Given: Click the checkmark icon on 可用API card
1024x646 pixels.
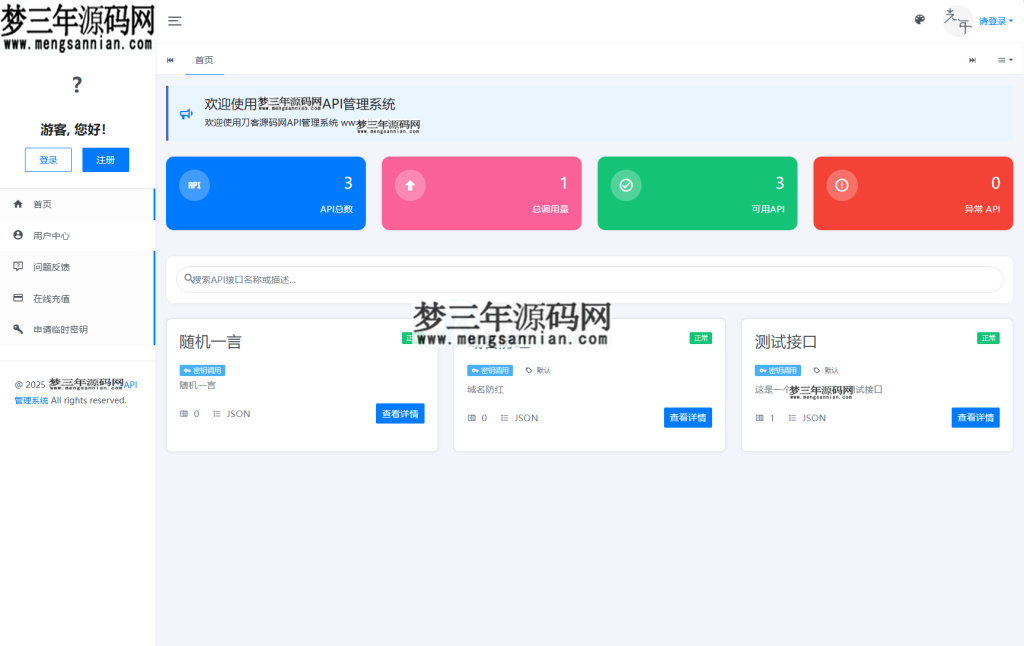Looking at the screenshot, I should click(x=626, y=186).
